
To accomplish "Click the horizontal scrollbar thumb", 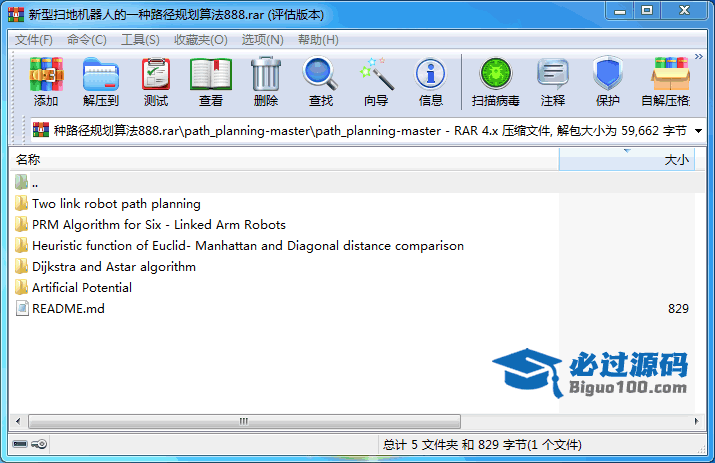I will (x=244, y=421).
